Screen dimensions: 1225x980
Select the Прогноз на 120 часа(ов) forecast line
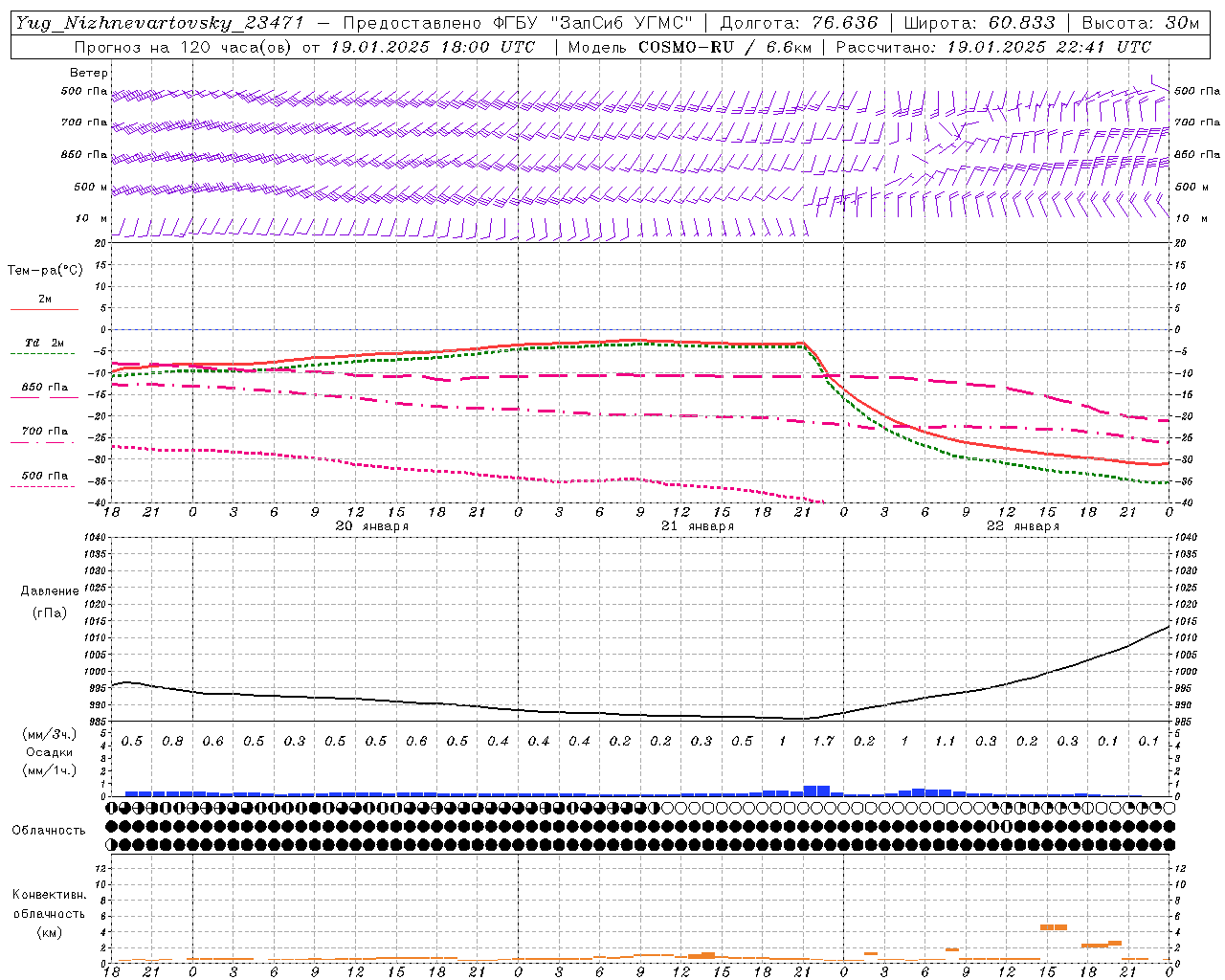coord(304,47)
